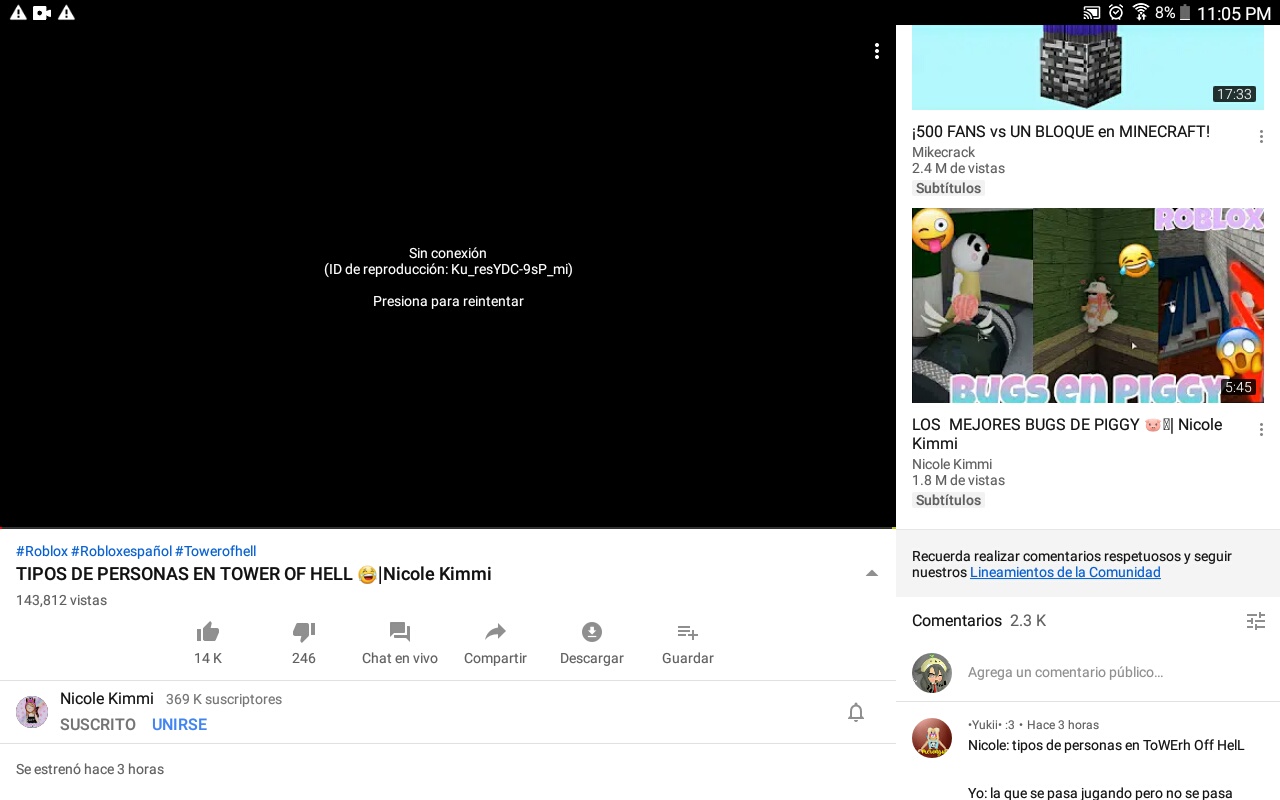Like the video with thumbs up icon
This screenshot has width=1280, height=800.
[x=208, y=632]
